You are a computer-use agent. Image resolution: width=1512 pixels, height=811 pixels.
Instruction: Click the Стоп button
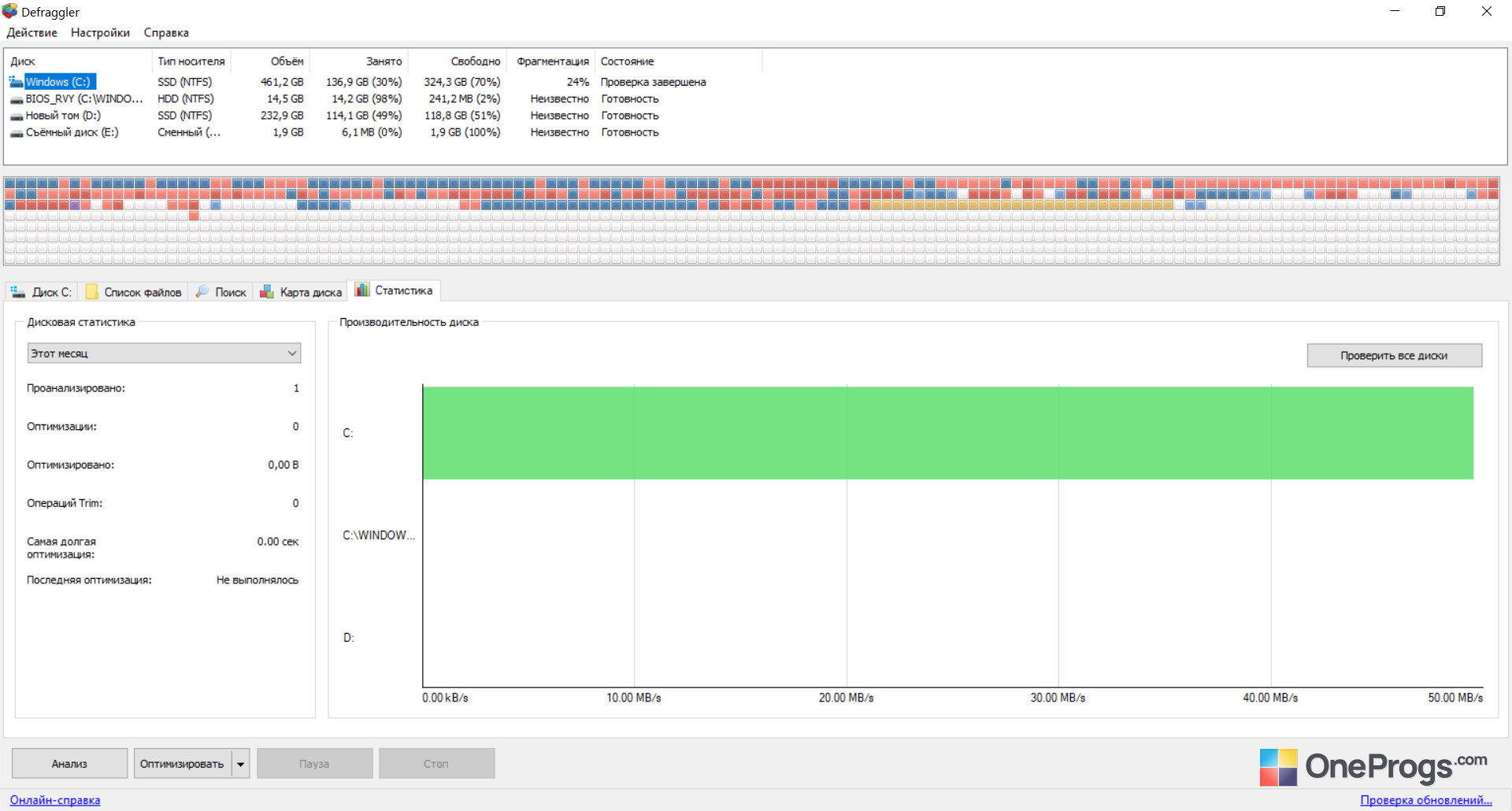click(x=436, y=764)
